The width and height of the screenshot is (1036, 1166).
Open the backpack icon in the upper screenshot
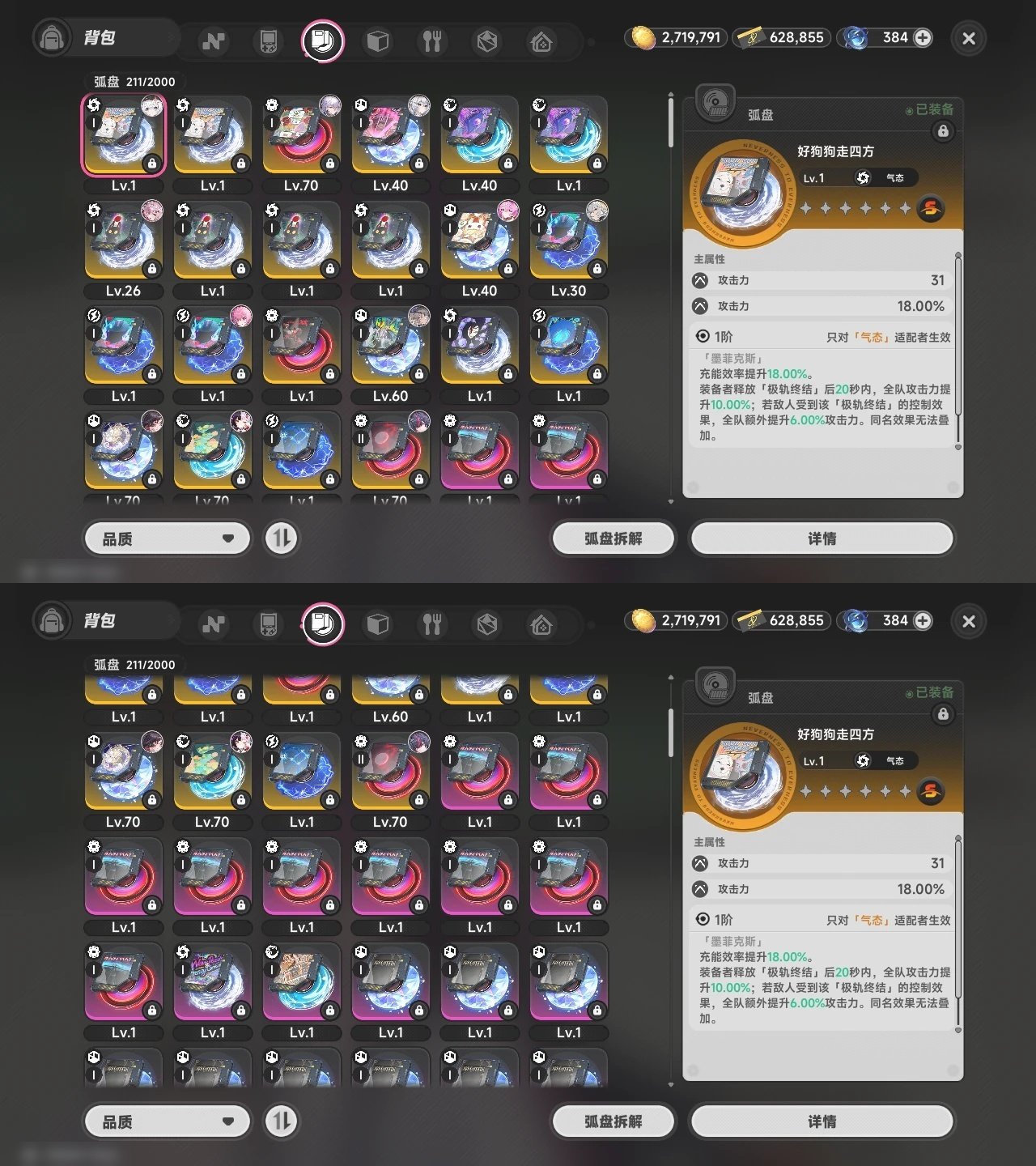tap(52, 38)
